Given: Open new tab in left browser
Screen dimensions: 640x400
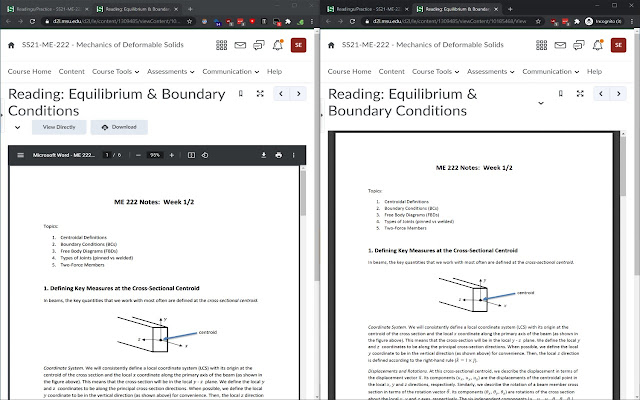Looking at the screenshot, I should [x=190, y=9].
